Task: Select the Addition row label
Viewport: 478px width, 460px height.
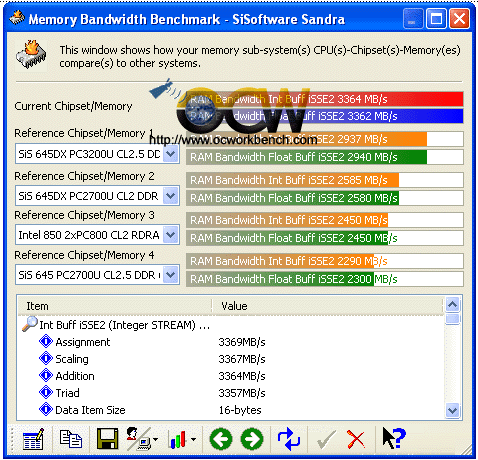Action: click(x=75, y=376)
